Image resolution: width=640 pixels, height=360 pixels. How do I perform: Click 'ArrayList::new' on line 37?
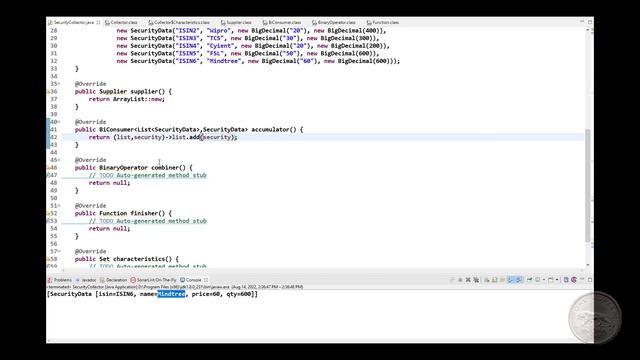pos(139,99)
